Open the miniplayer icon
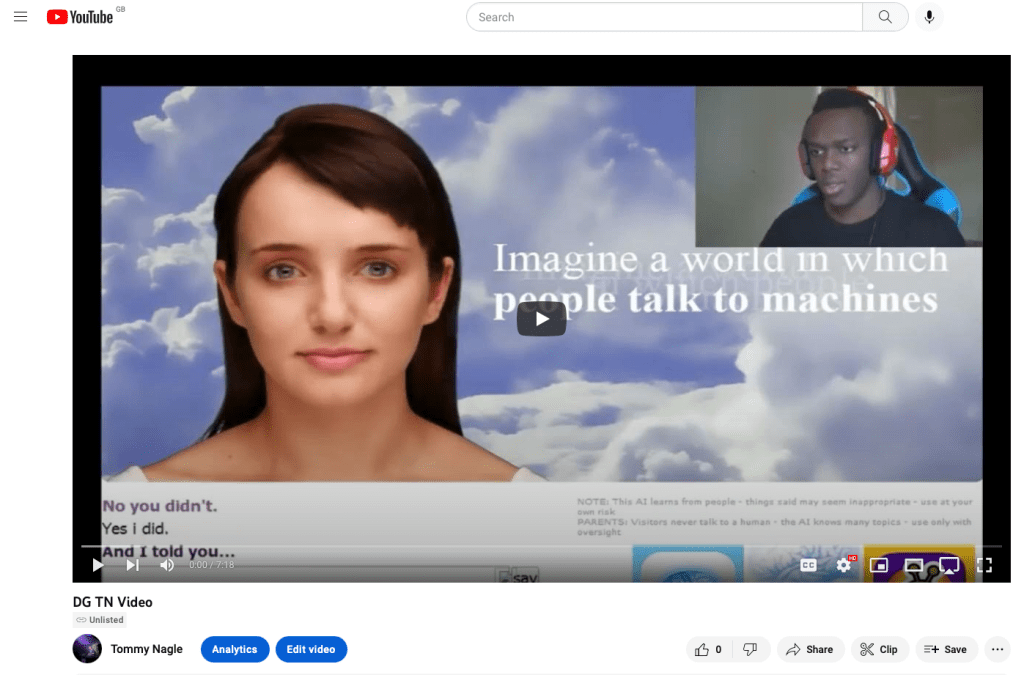 point(879,565)
